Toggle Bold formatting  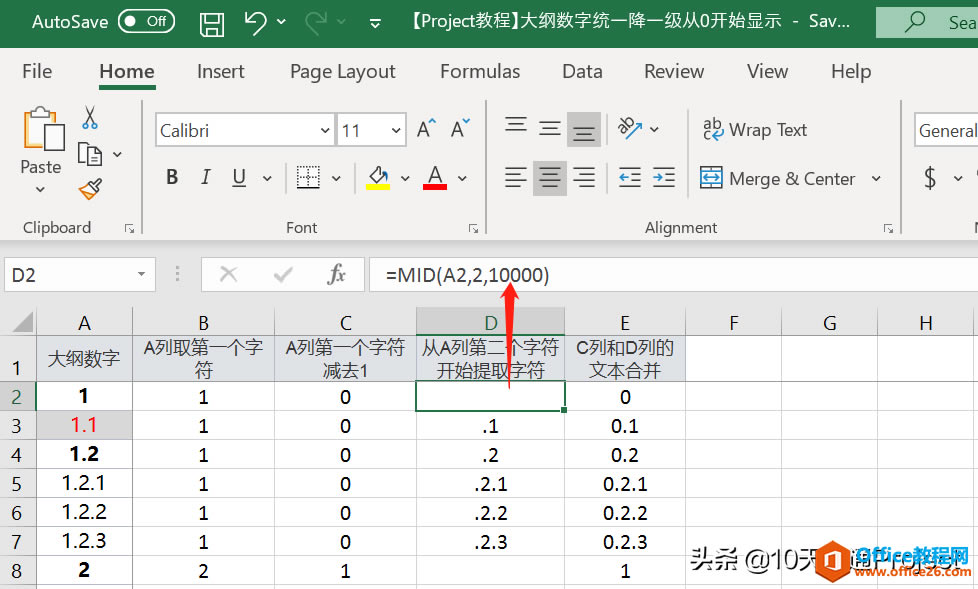171,177
